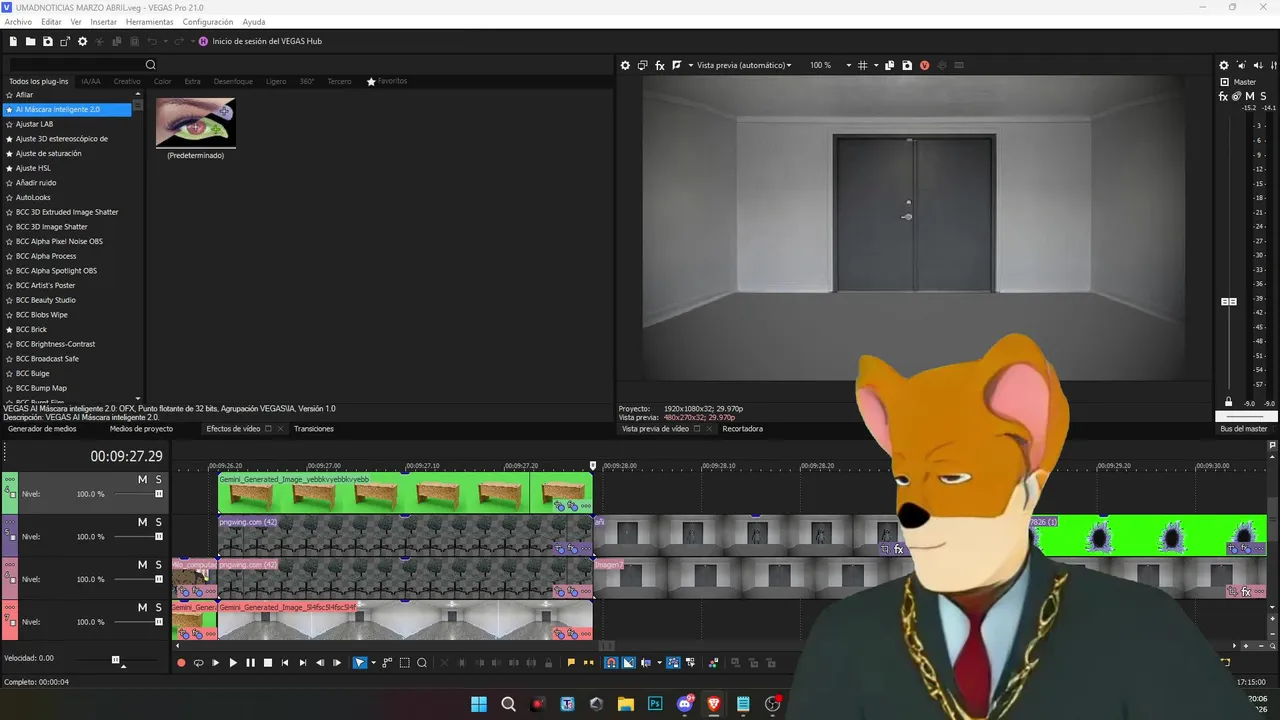The height and width of the screenshot is (720, 1280).
Task: Click the external monitor preview icon
Action: pos(642,65)
